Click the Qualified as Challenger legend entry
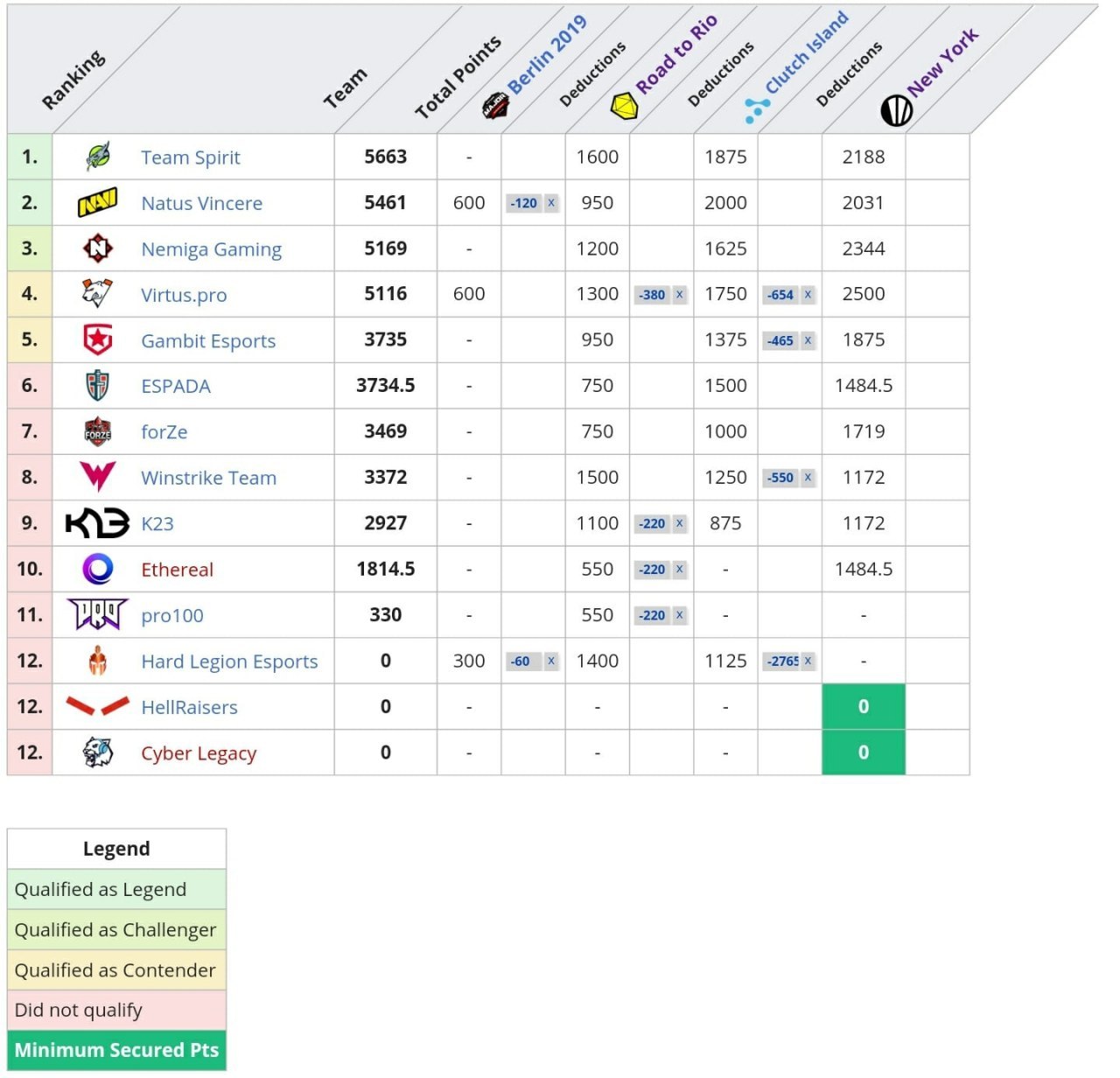Viewport: 1120px width, 1078px height. (x=116, y=929)
